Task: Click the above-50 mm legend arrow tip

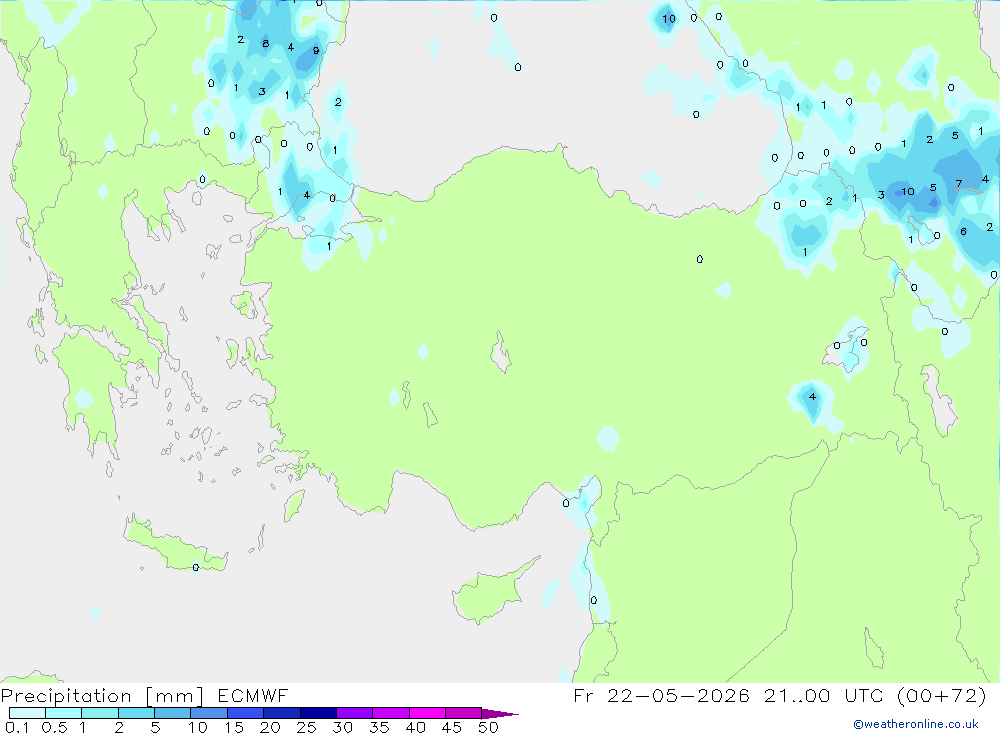Action: click(x=500, y=714)
